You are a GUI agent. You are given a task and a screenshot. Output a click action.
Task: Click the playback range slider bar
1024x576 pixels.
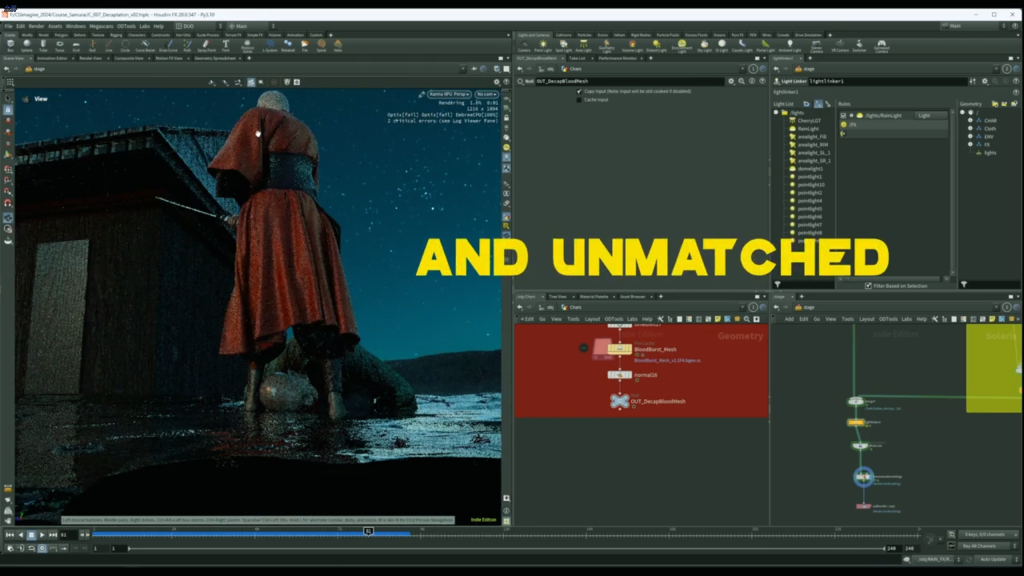[x=506, y=549]
